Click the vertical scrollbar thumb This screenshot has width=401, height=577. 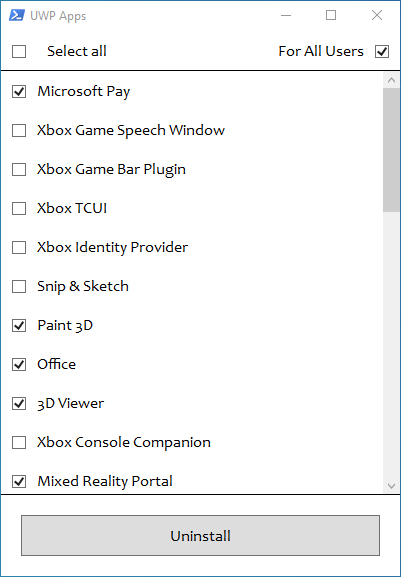tap(391, 150)
